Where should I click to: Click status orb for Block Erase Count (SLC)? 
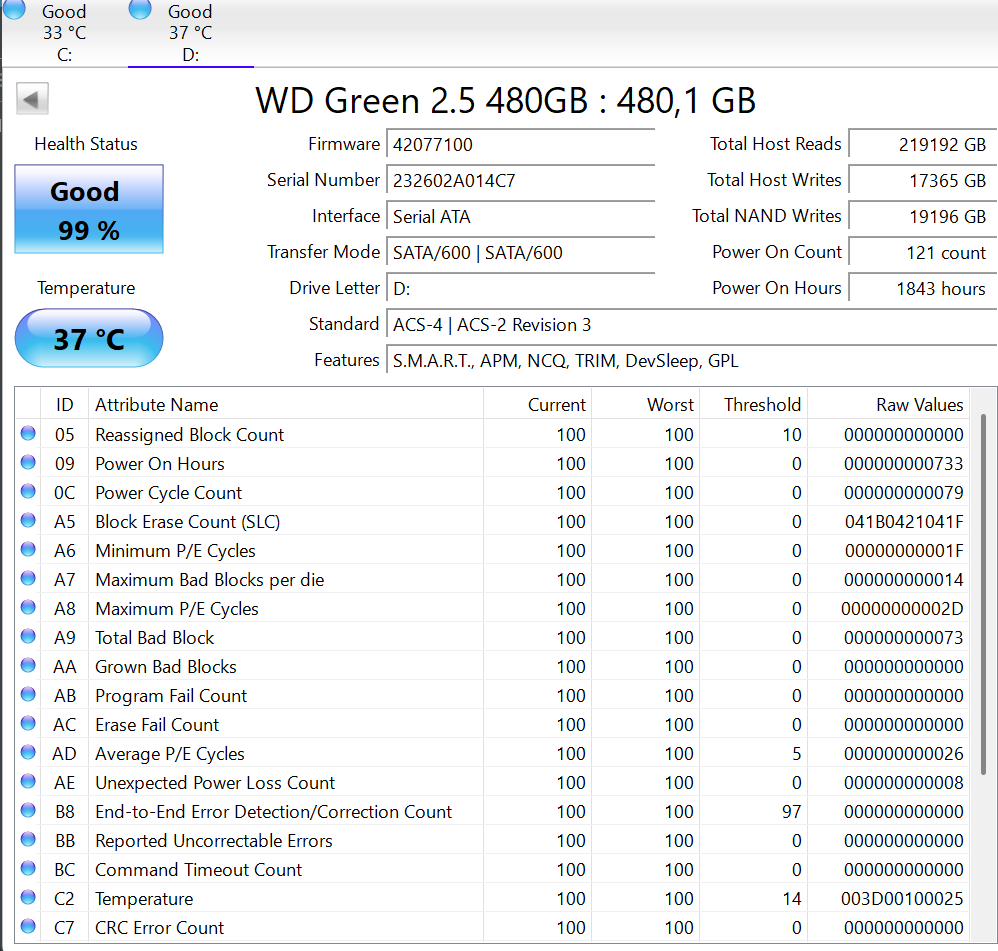(x=28, y=521)
